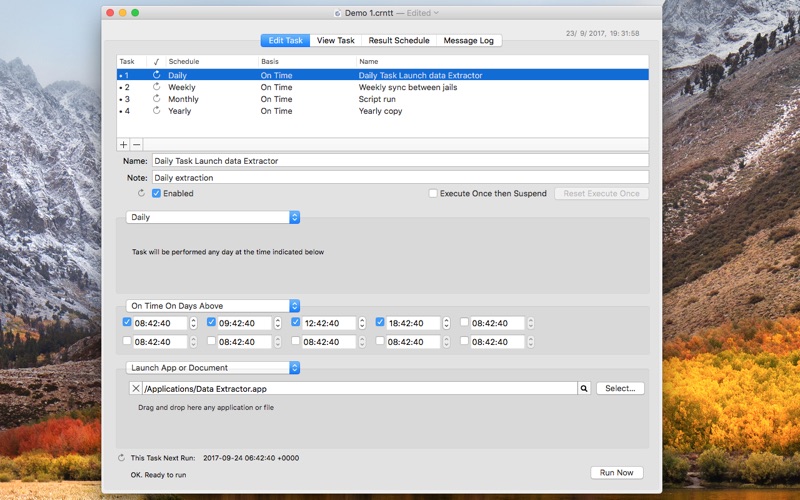Uncheck the 18:42:40 time checkbox

(x=380, y=322)
